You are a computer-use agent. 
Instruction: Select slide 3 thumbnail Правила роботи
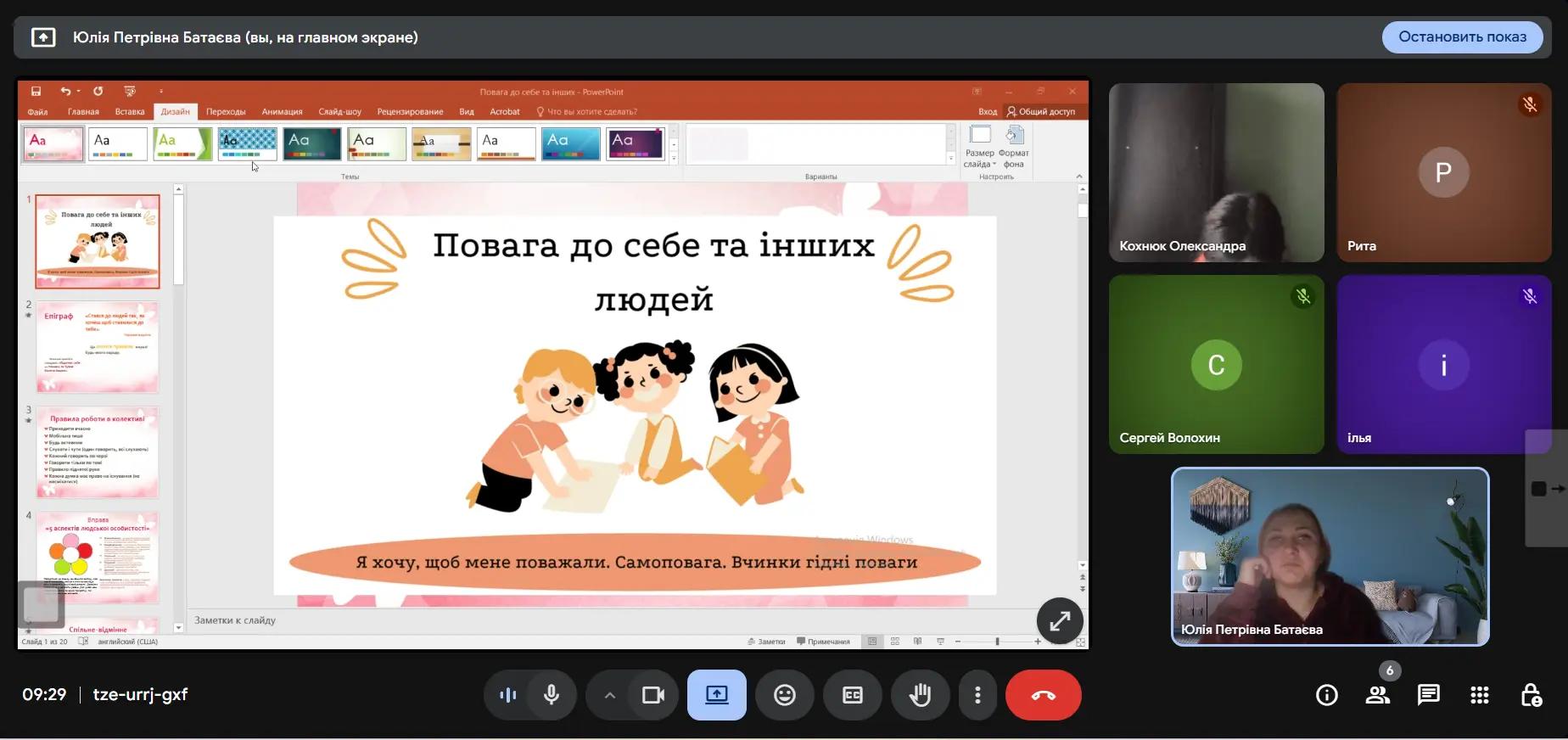[98, 452]
